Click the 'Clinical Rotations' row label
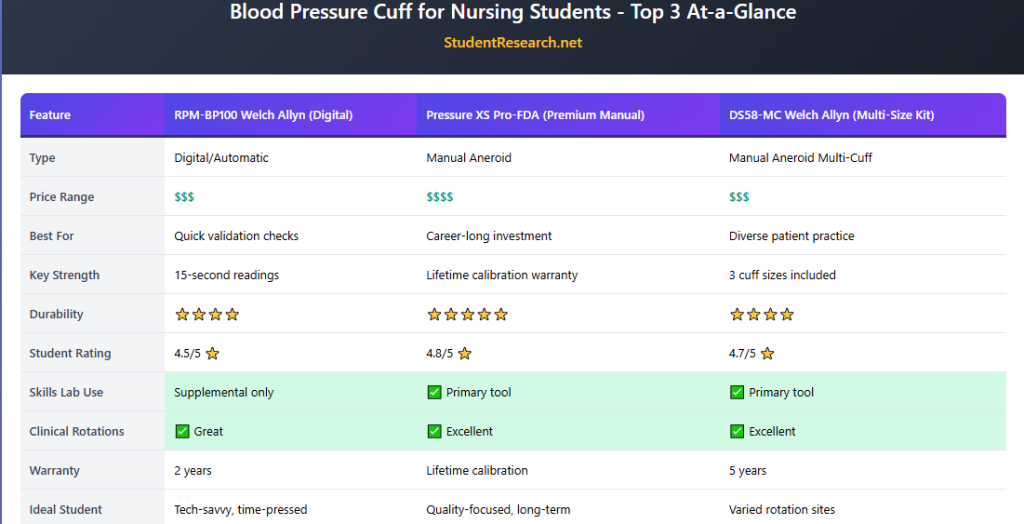This screenshot has width=1024, height=524. [76, 431]
